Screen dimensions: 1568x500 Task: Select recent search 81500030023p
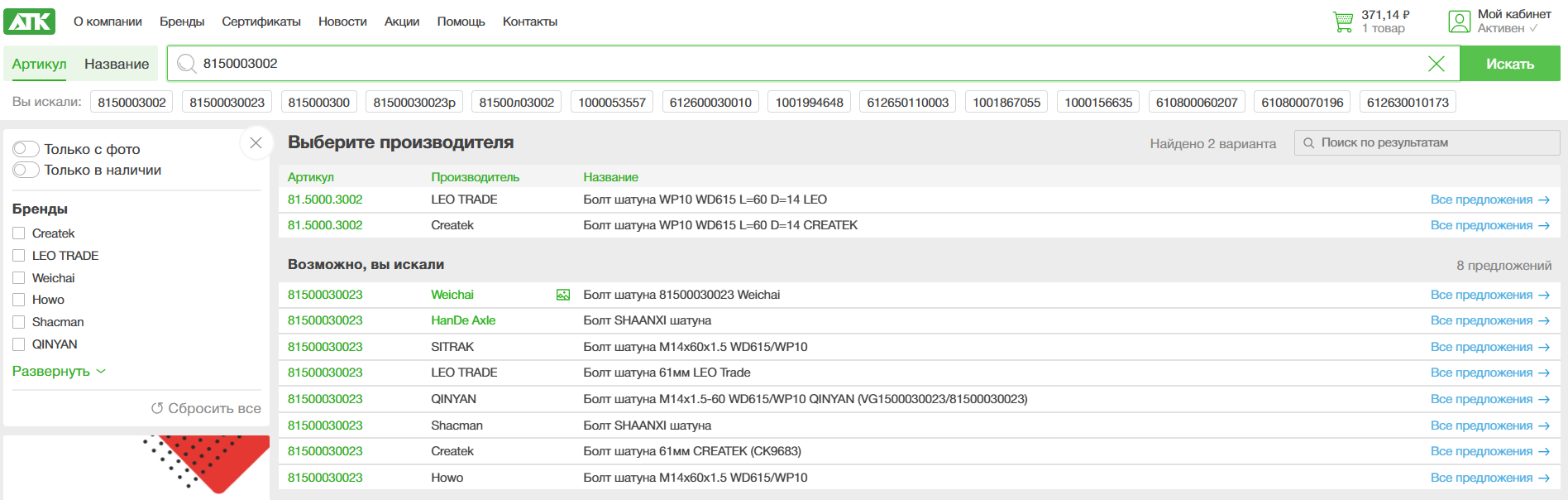[414, 103]
